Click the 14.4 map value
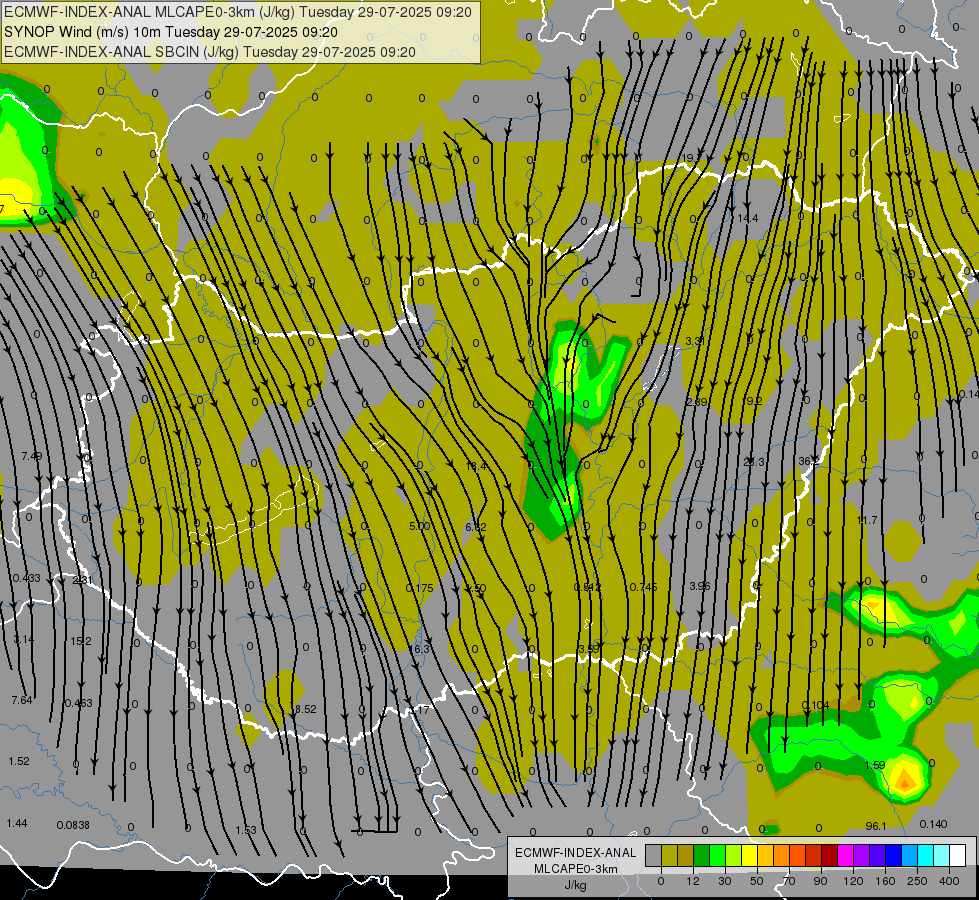Screen dimensions: 979x900 (x=747, y=219)
